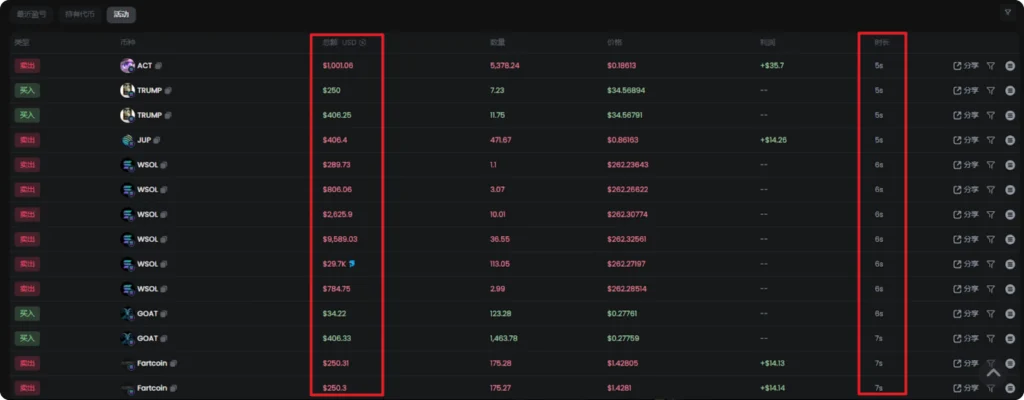Open the filter icon above the table

coord(1007,12)
